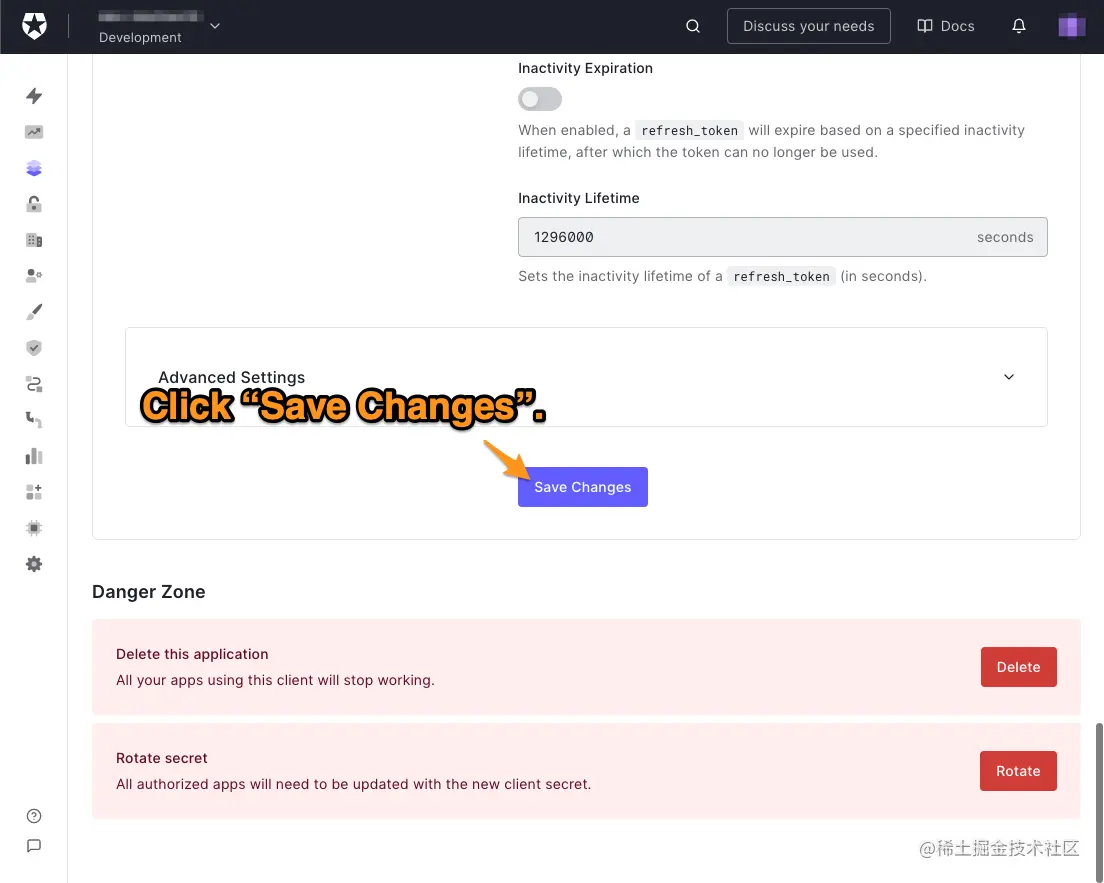
Task: Click the Rotate secret button
Action: pyautogui.click(x=1018, y=771)
